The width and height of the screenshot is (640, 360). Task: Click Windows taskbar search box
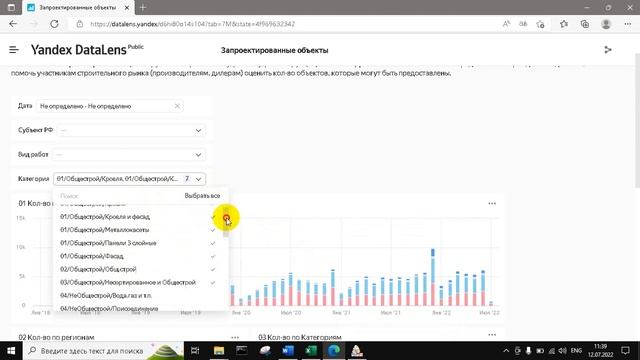pos(103,351)
